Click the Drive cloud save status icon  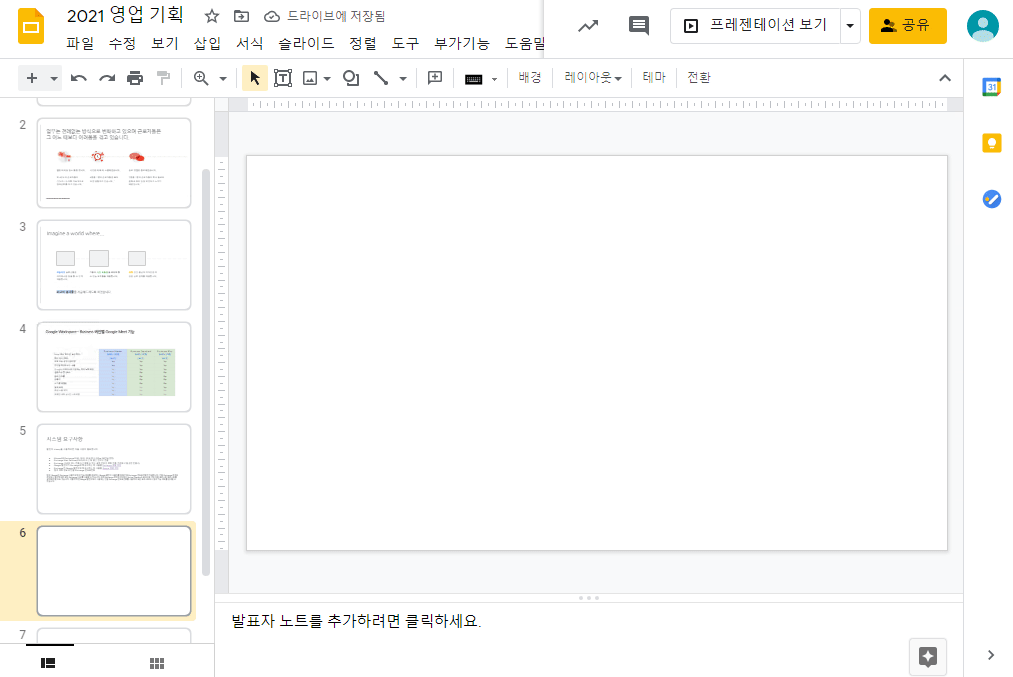click(272, 16)
